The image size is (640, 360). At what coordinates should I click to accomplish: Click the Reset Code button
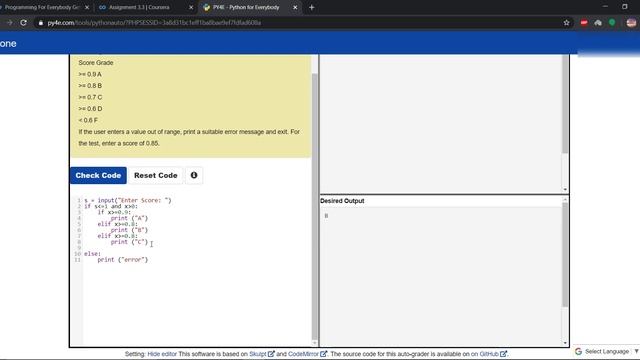pos(156,176)
